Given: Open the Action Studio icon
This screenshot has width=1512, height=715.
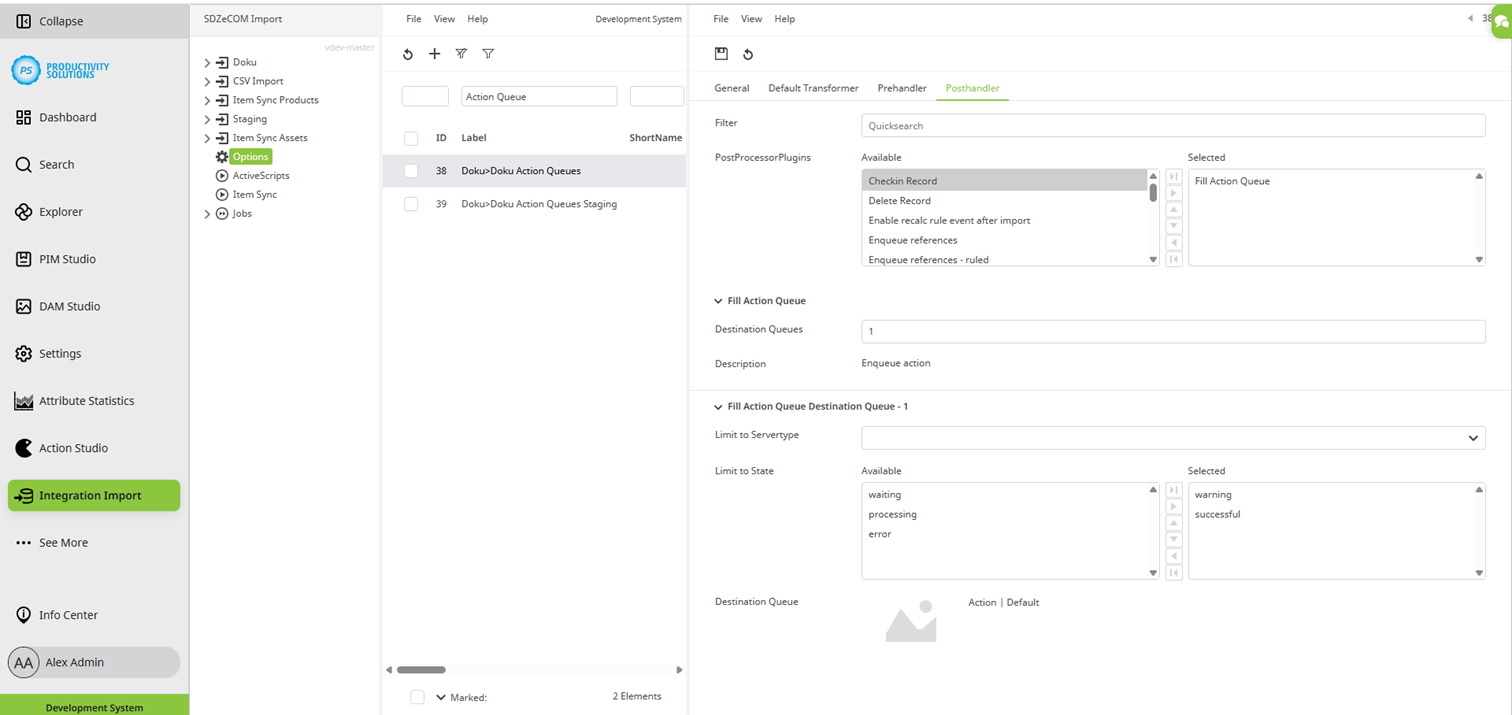Looking at the screenshot, I should point(24,448).
